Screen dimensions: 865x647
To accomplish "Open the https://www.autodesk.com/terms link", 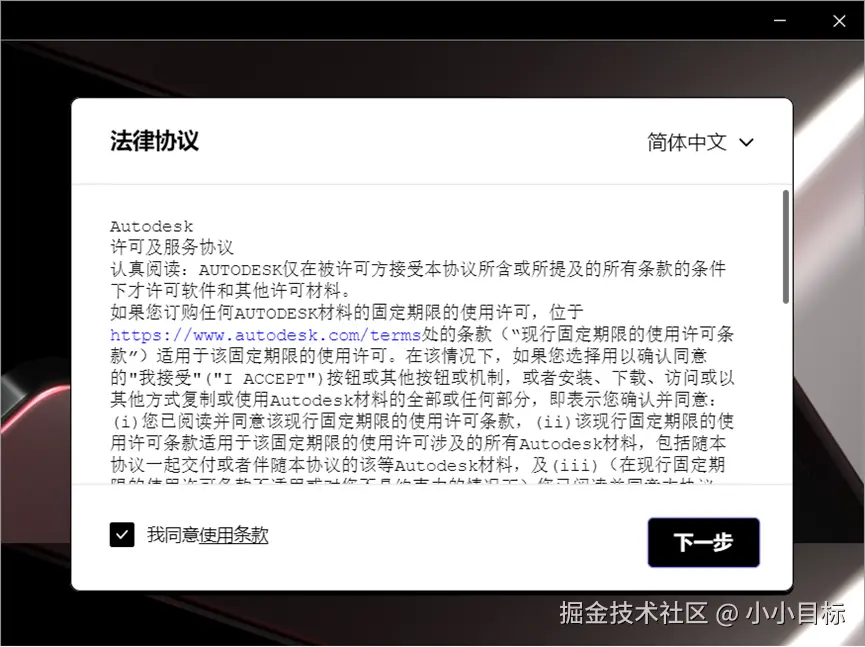I will pos(265,335).
